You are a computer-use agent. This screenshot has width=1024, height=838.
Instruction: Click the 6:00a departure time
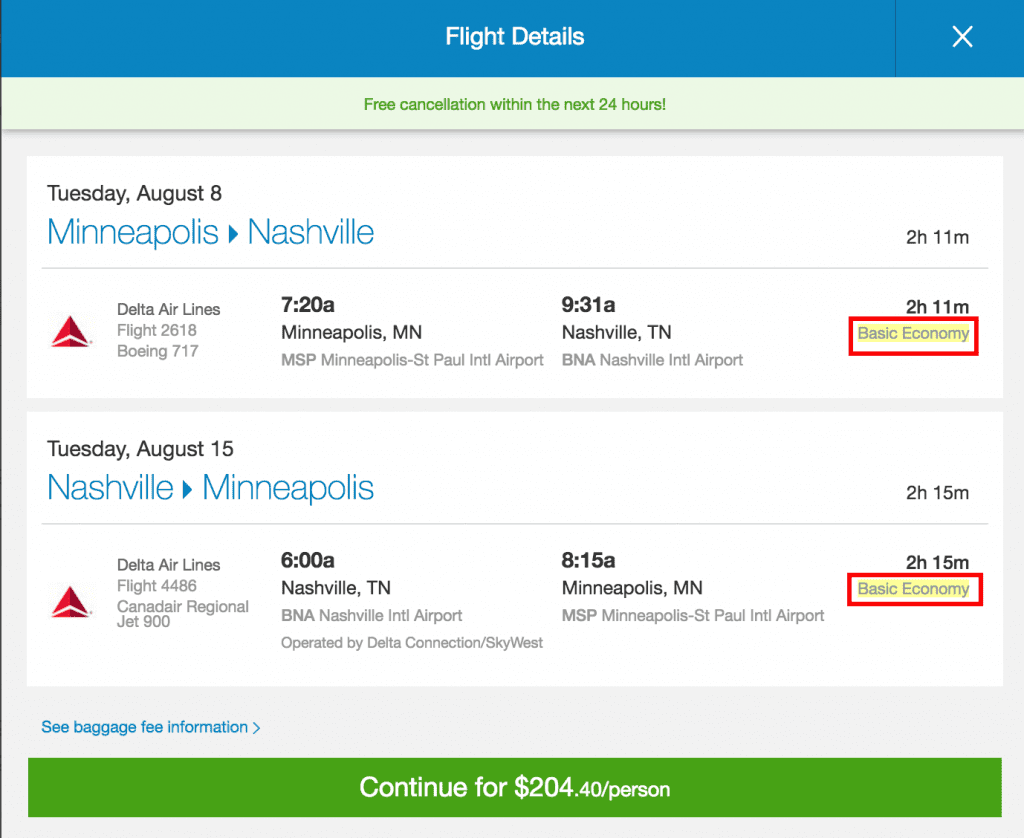click(x=308, y=560)
